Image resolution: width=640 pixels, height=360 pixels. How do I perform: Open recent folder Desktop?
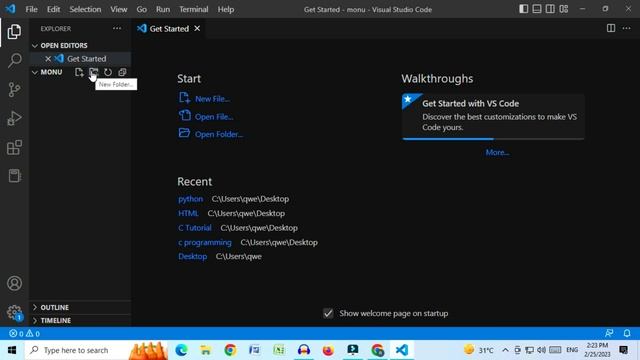click(x=192, y=256)
